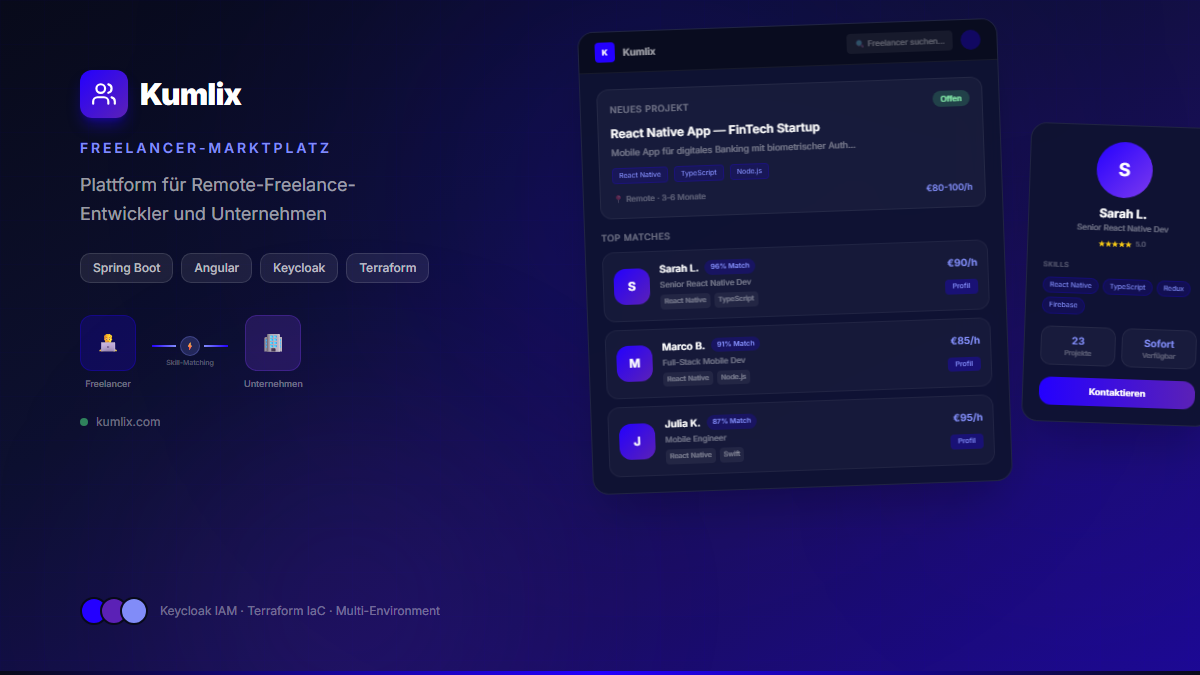The height and width of the screenshot is (675, 1200).
Task: Click Julia K. avatar labeled J
Action: click(637, 441)
